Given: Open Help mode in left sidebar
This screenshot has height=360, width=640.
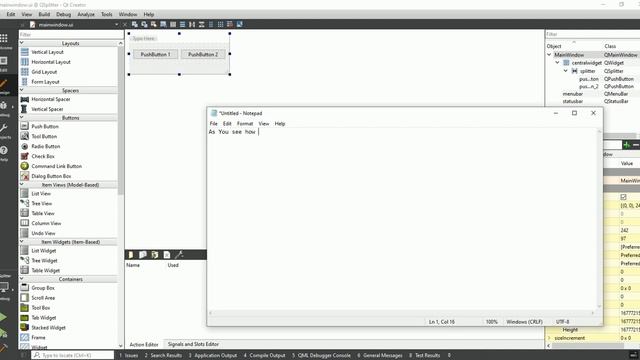Looking at the screenshot, I should 4,153.
